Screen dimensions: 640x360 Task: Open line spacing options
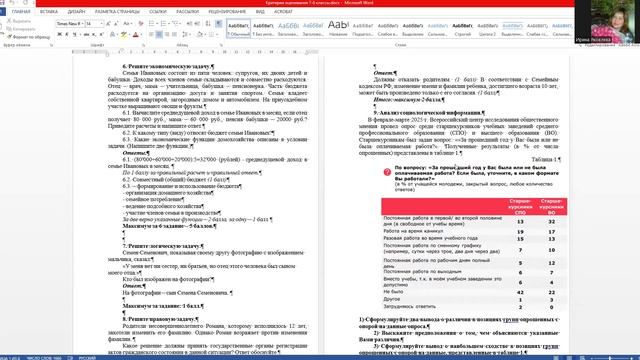pos(186,34)
